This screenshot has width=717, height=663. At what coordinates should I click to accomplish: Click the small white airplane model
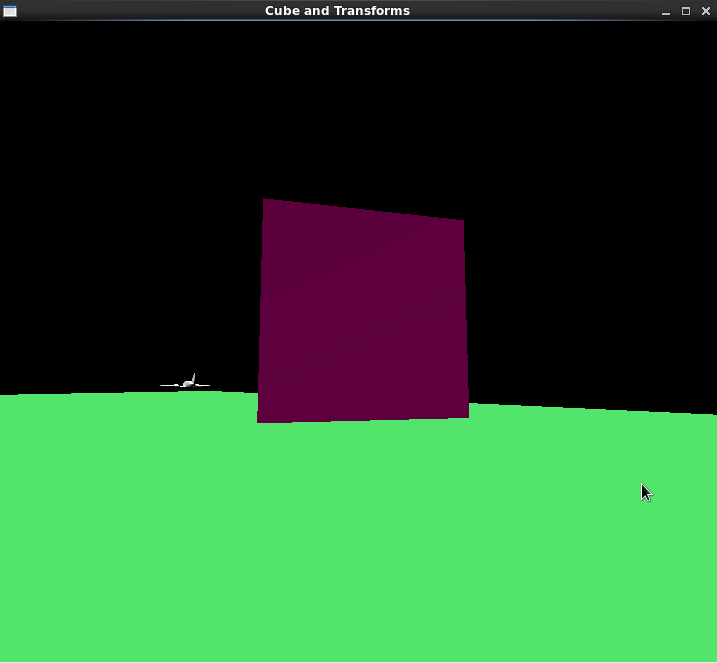point(185,382)
